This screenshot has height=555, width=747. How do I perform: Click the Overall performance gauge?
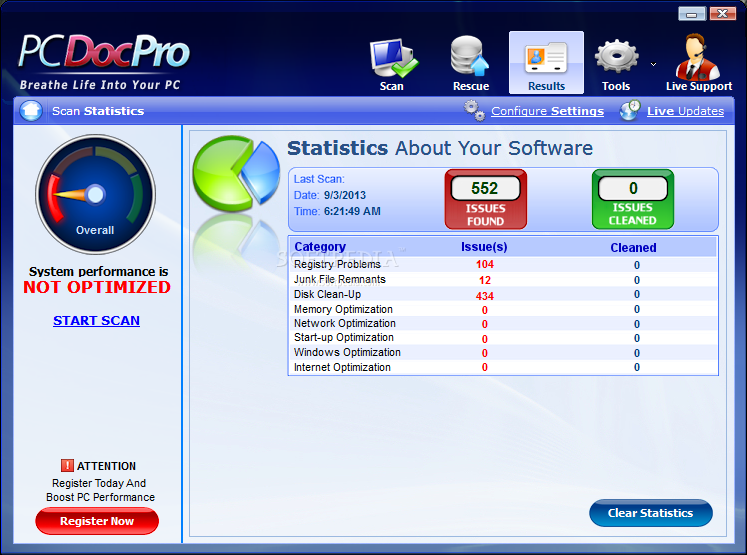96,194
